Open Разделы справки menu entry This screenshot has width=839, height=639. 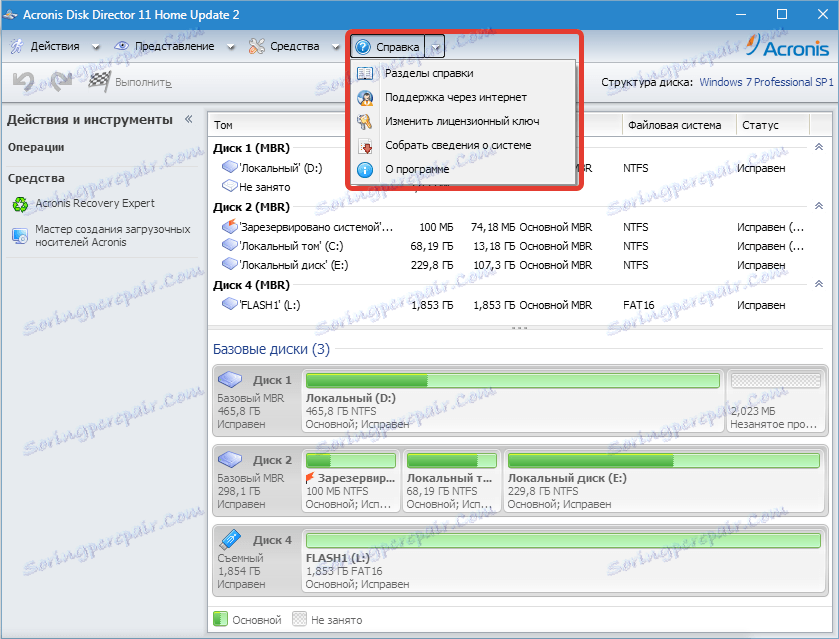coord(463,73)
